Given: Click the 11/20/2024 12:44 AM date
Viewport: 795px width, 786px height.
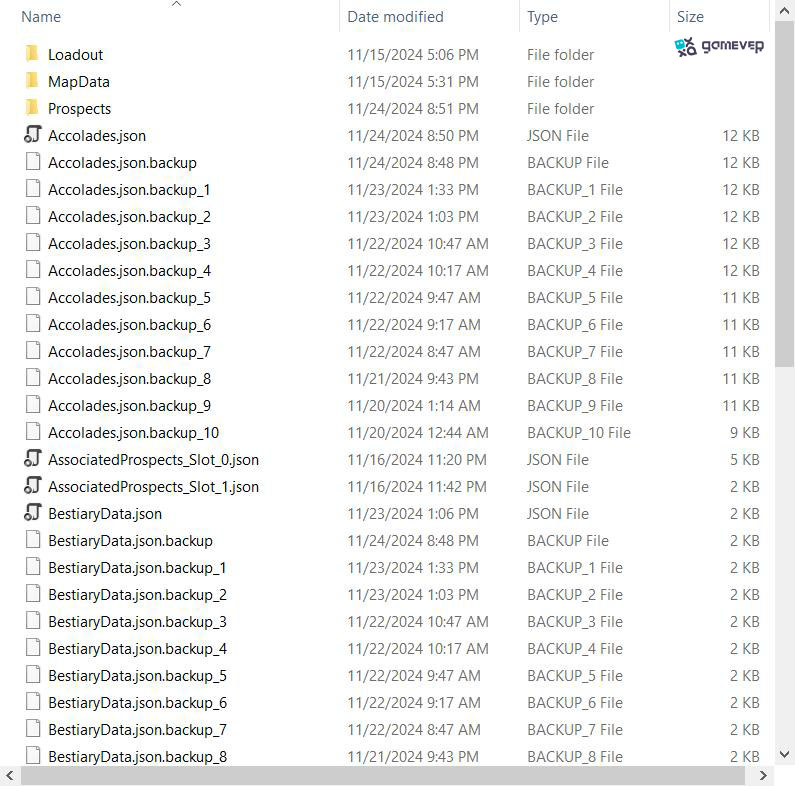Looking at the screenshot, I should [x=418, y=433].
